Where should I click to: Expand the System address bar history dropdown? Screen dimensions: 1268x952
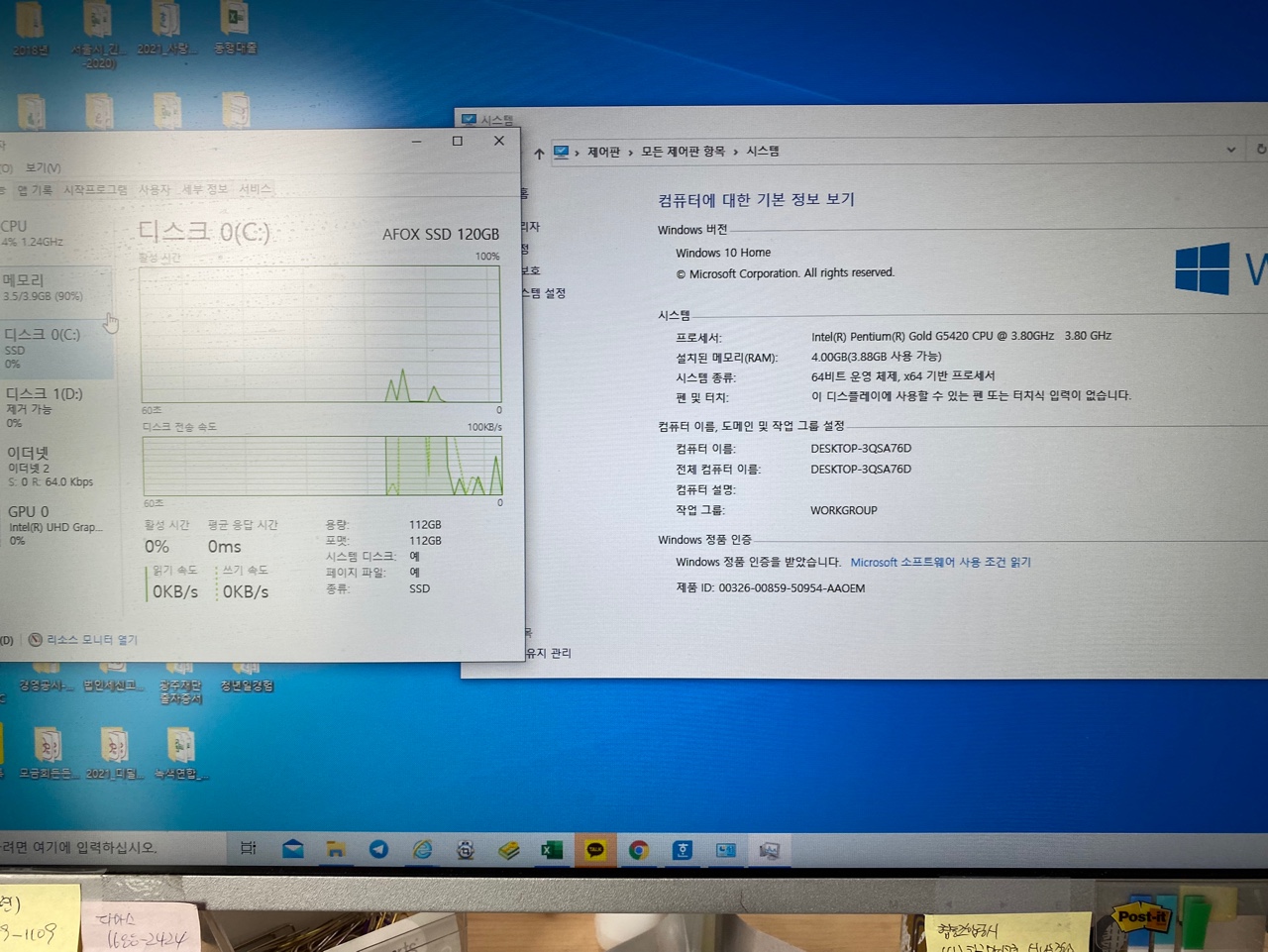pos(1231,150)
